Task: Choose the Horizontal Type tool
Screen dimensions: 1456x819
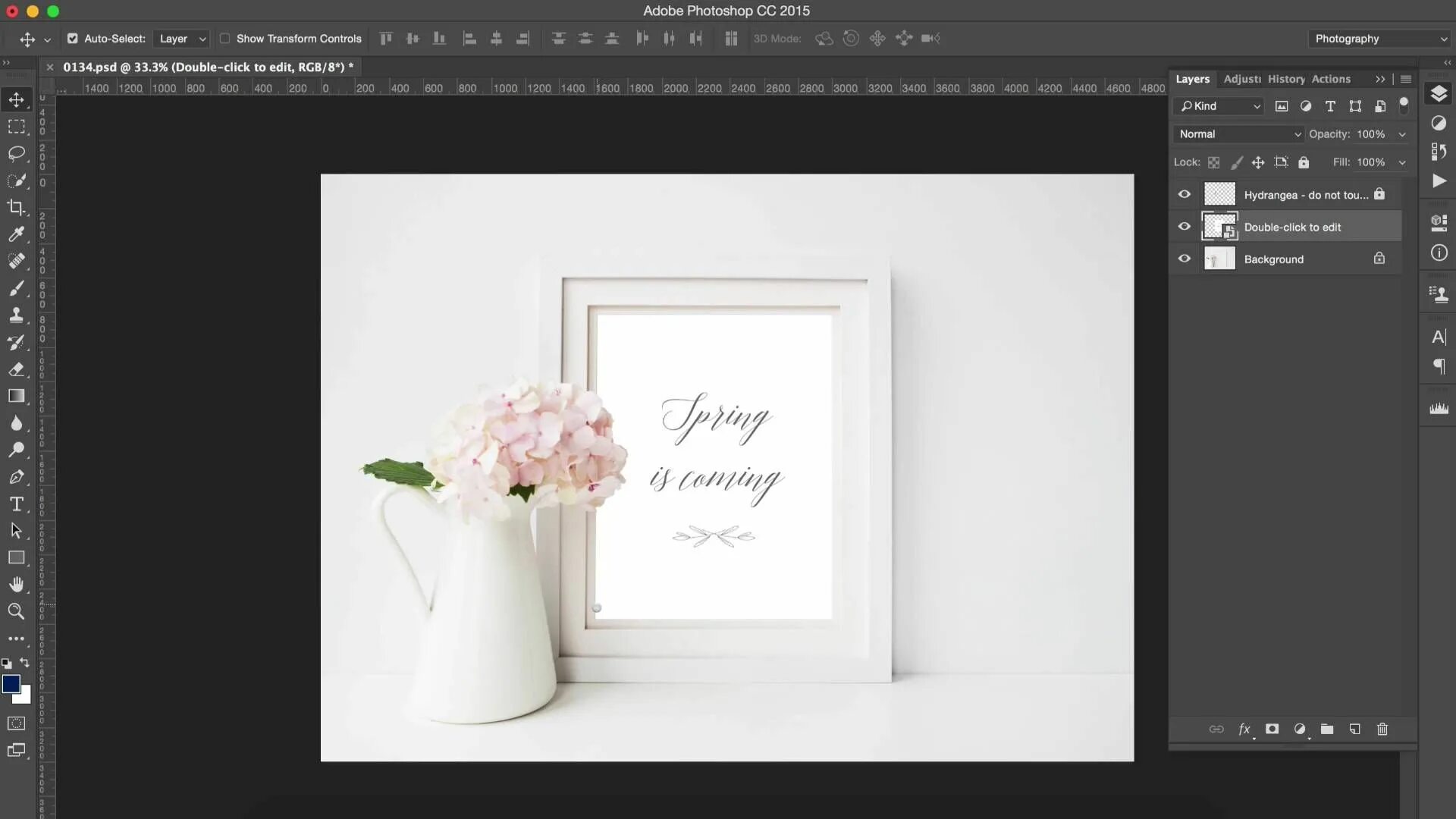Action: (x=17, y=504)
